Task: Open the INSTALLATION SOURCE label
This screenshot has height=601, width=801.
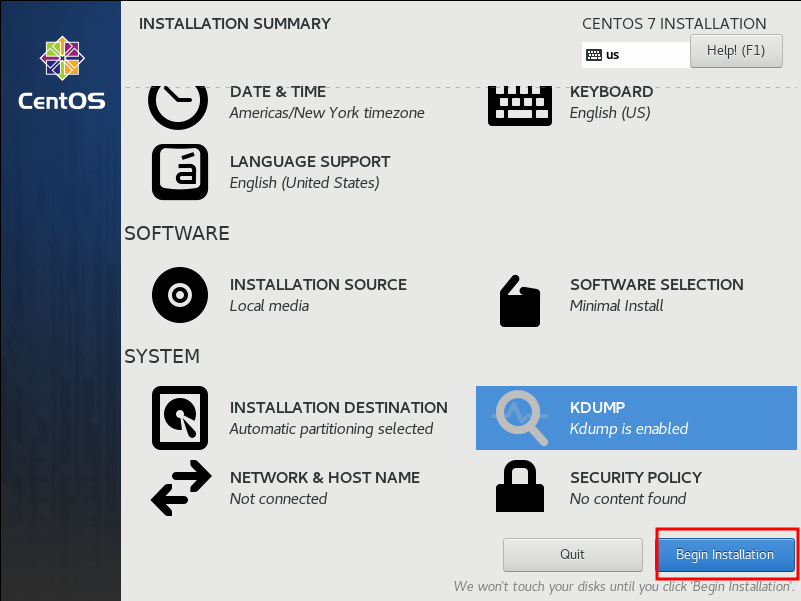Action: (x=318, y=285)
